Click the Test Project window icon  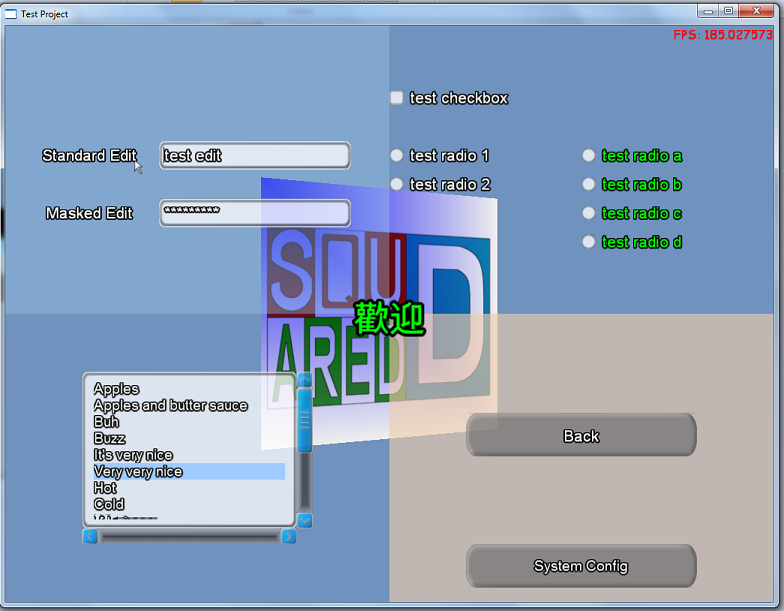click(x=10, y=14)
